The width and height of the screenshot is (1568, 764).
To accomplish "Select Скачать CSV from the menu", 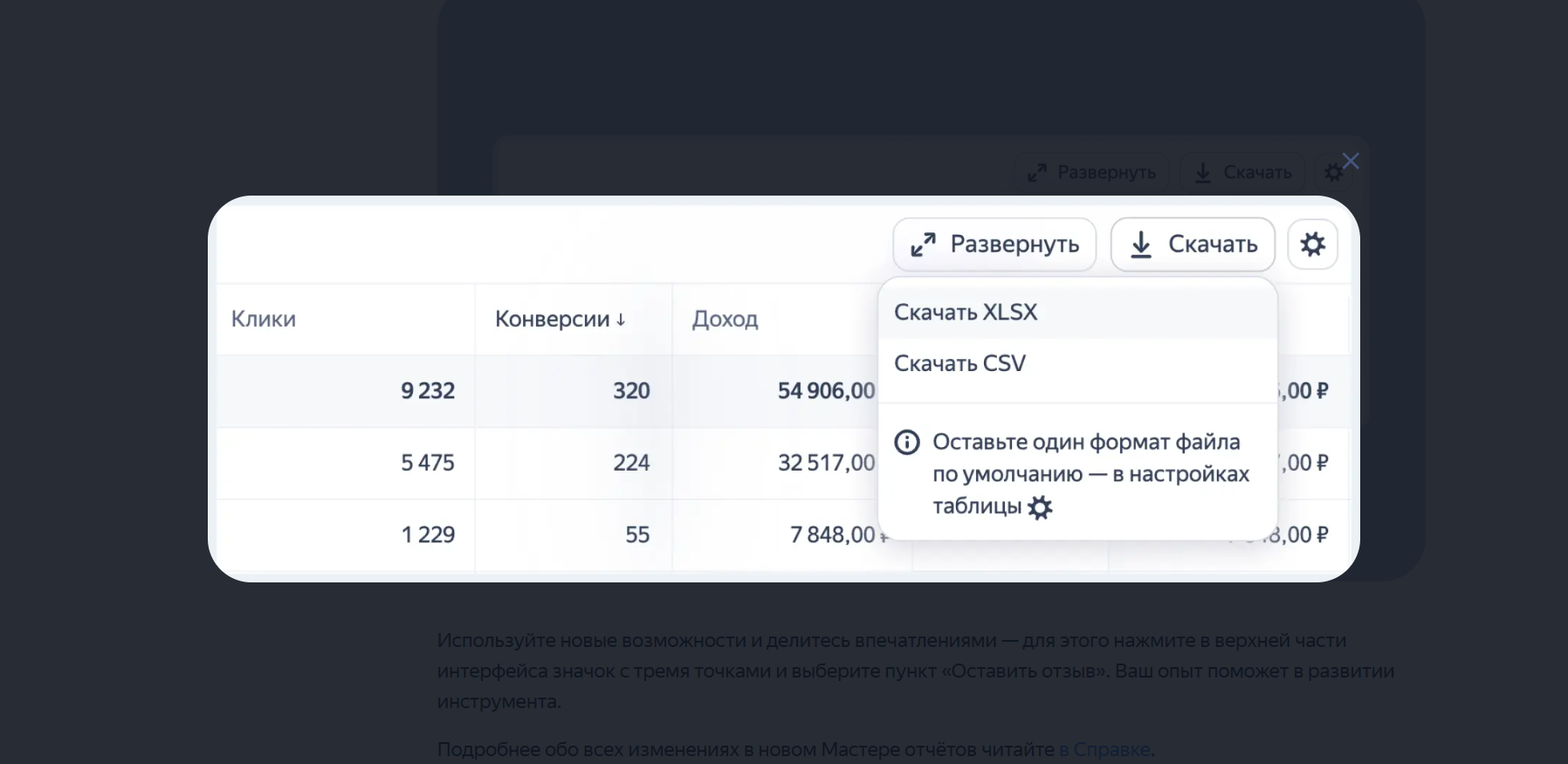I will coord(959,362).
